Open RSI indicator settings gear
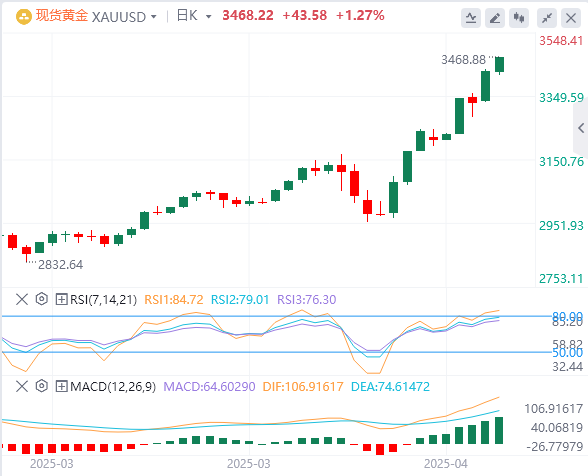 (42, 299)
